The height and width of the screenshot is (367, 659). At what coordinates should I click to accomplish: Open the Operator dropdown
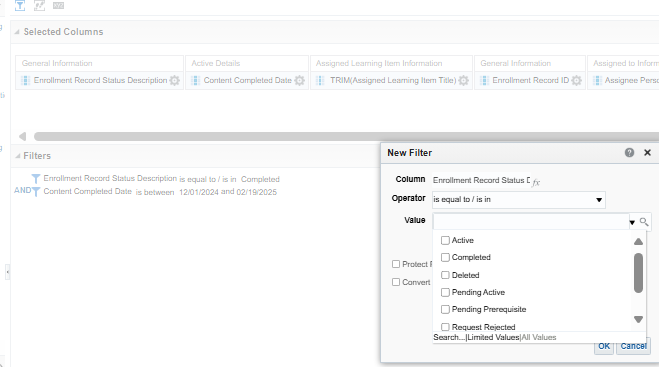click(599, 200)
